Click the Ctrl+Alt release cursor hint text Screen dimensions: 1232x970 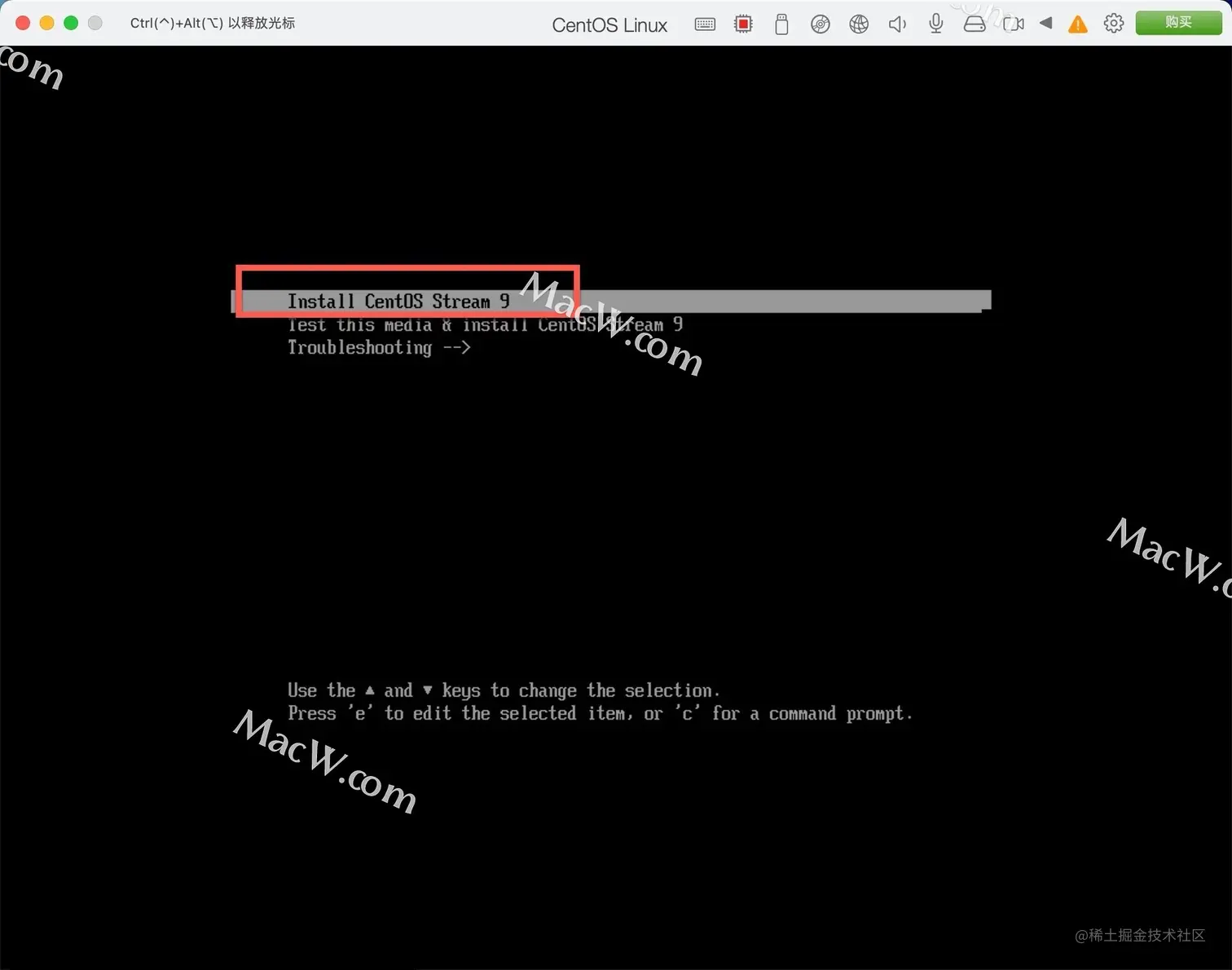tap(213, 23)
